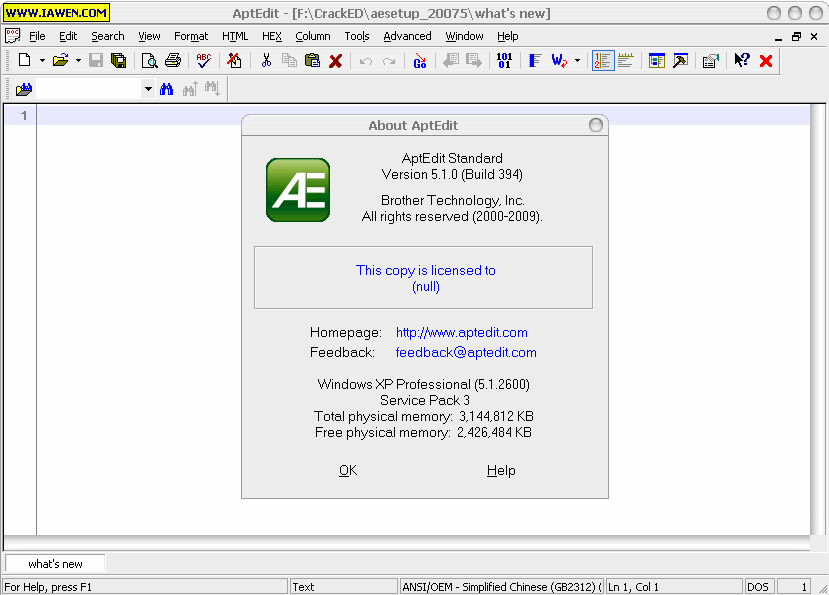
Task: Open the http://www.aptedit.com homepage link
Action: pos(461,332)
